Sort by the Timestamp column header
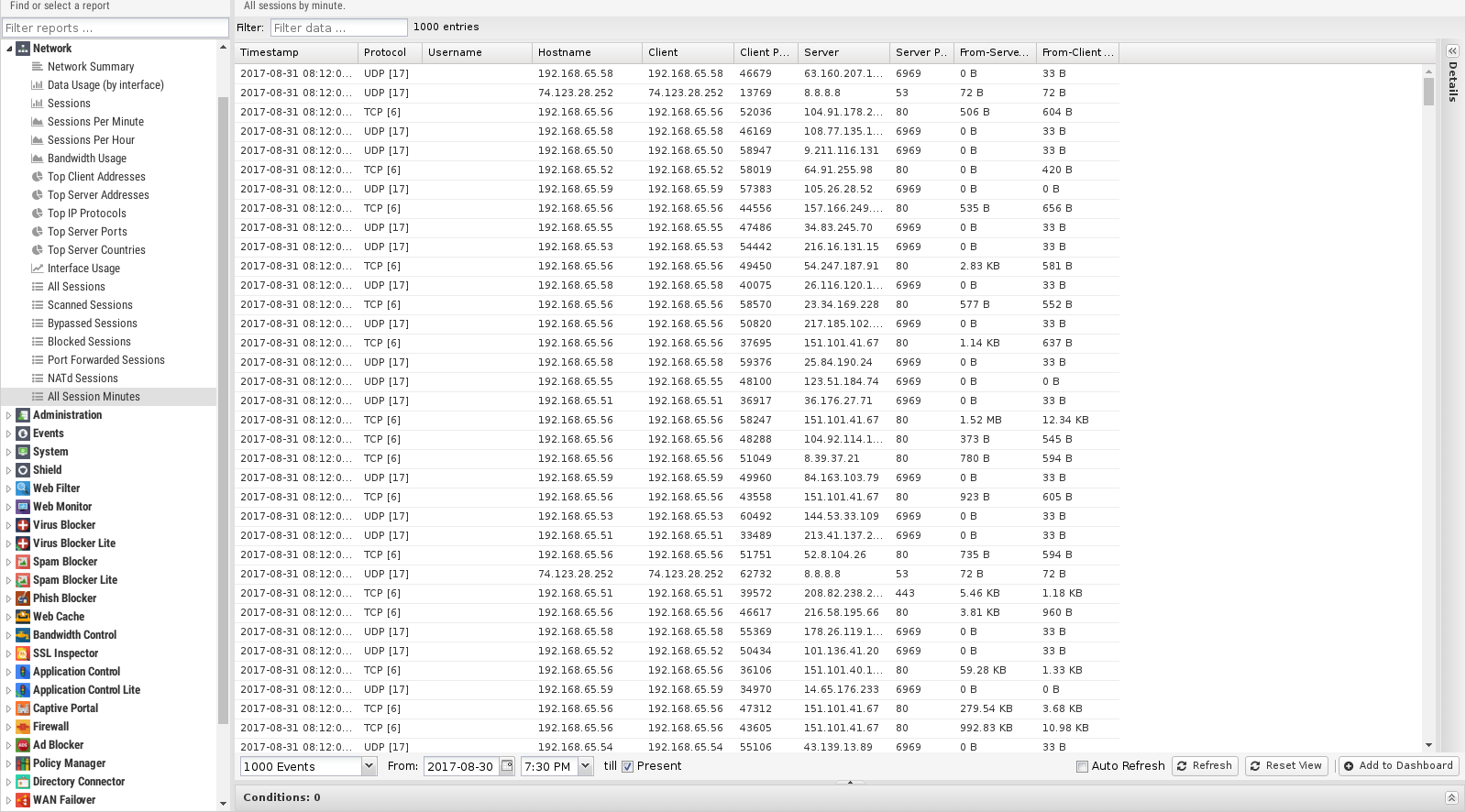 click(295, 52)
